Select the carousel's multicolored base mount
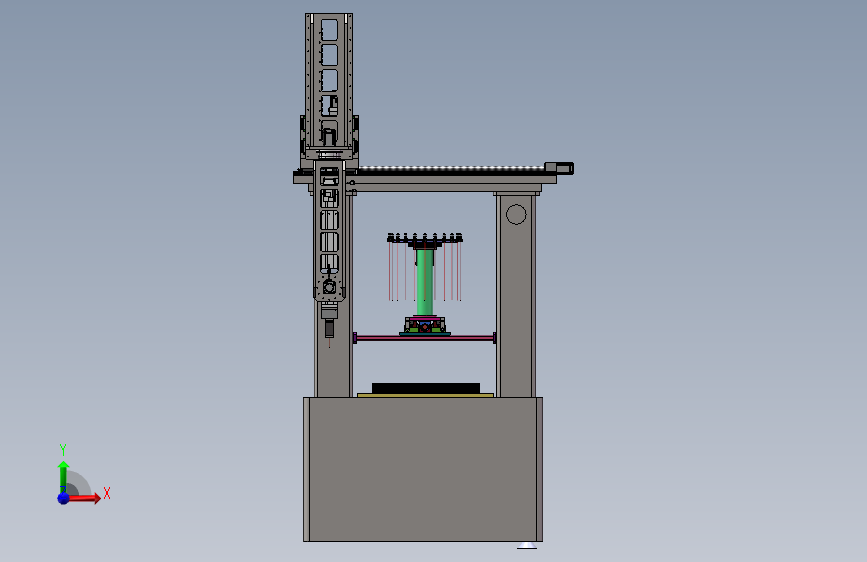This screenshot has height=562, width=867. (x=425, y=326)
